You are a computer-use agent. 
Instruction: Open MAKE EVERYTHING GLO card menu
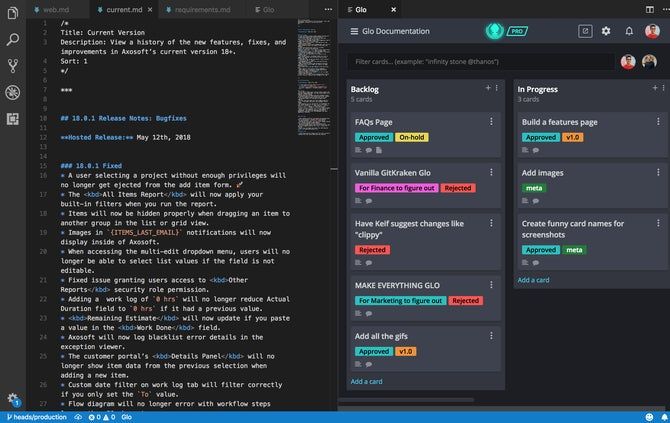[491, 285]
